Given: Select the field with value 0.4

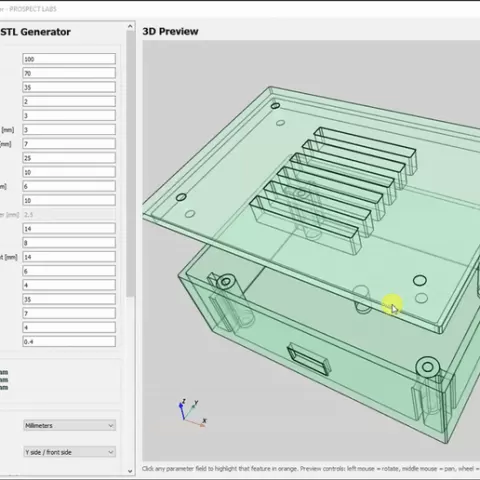Looking at the screenshot, I should pos(69,342).
